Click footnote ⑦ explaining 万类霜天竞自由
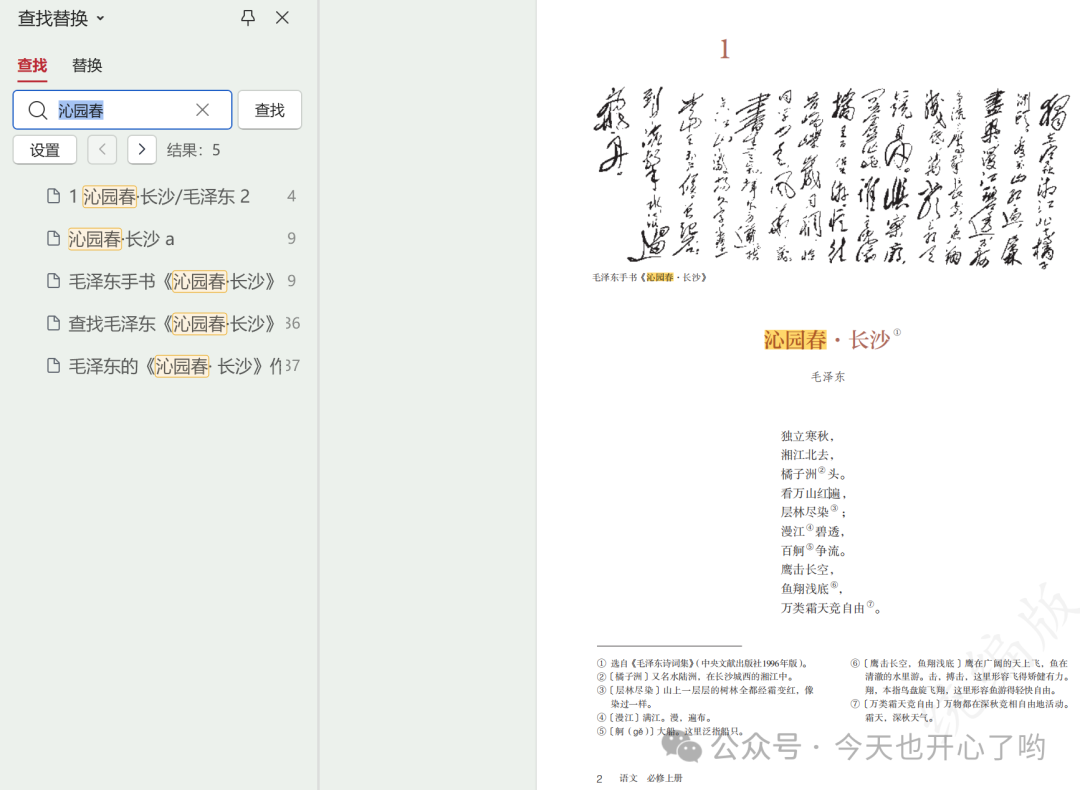Viewport: 1080px width, 790px height. (960, 711)
